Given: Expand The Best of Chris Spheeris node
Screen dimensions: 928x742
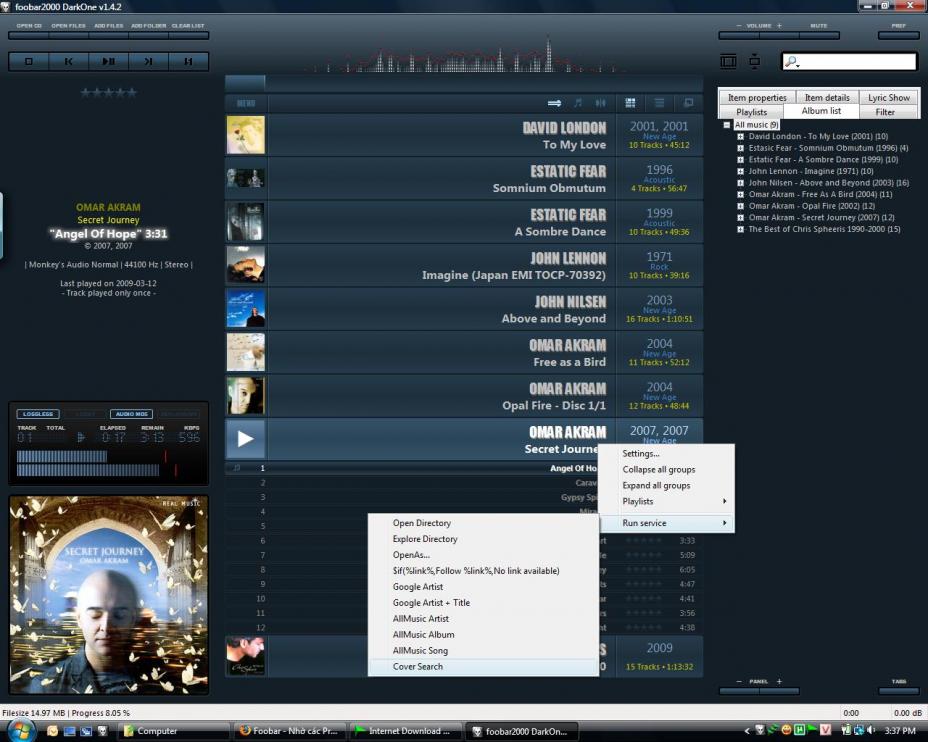Looking at the screenshot, I should pos(740,229).
